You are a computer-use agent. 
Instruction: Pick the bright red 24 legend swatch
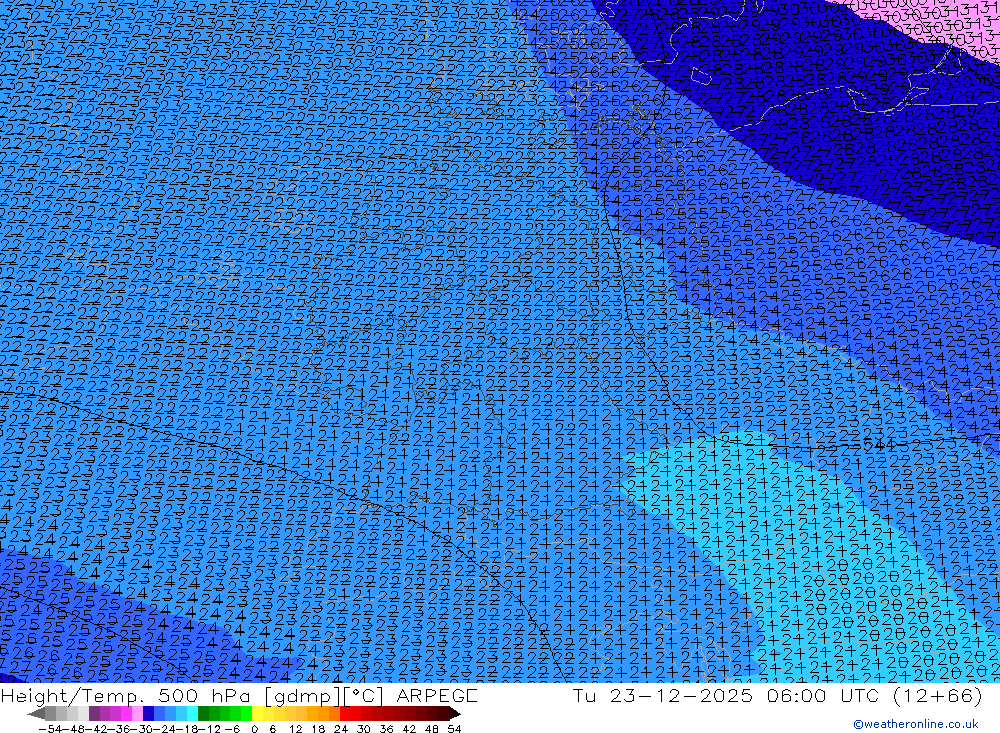(346, 714)
